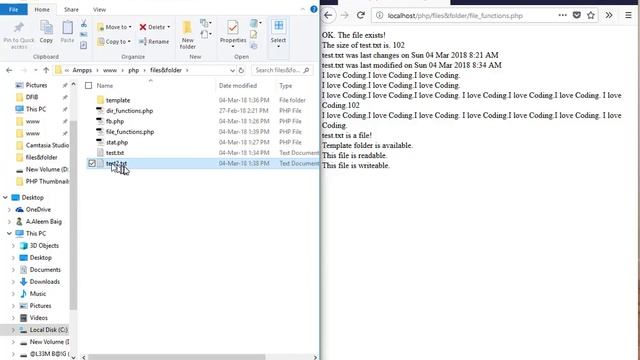
Task: Click site information icon in address bar
Action: click(x=379, y=16)
